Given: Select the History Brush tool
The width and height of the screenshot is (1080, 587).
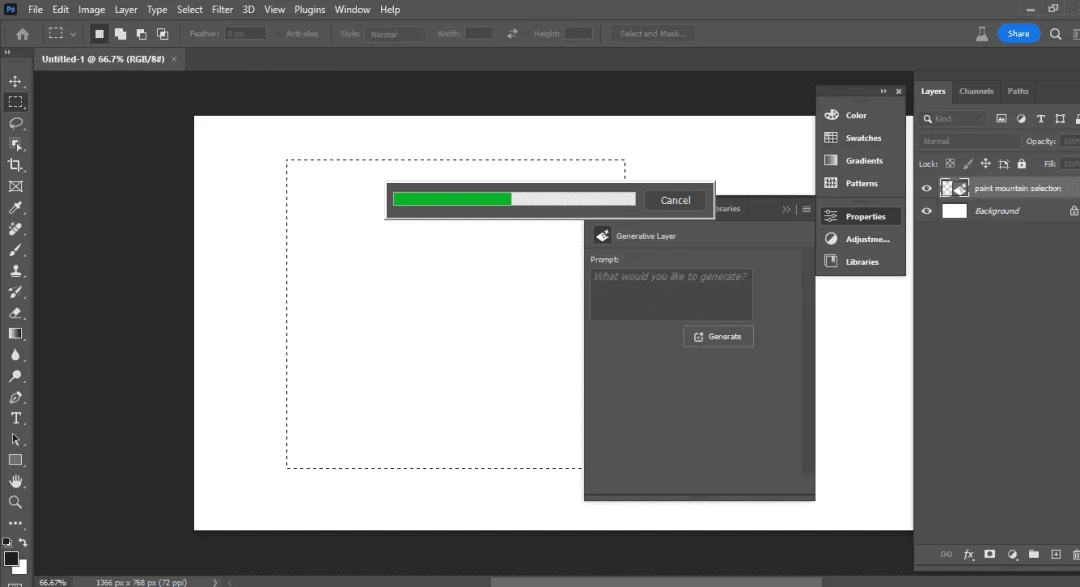Looking at the screenshot, I should [x=15, y=291].
